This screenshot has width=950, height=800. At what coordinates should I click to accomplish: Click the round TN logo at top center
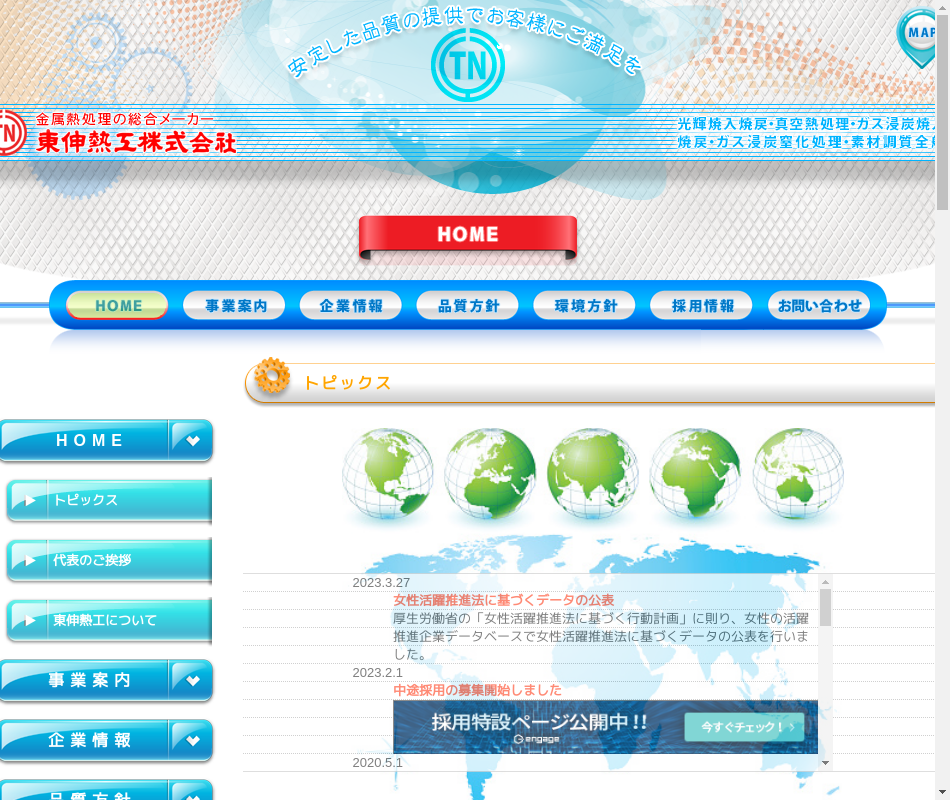click(x=467, y=66)
